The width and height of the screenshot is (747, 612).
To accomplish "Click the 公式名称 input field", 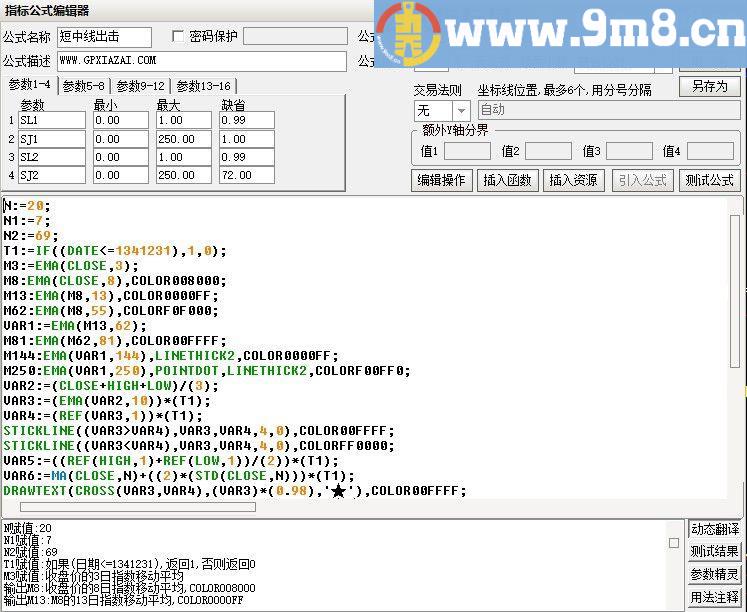I will click(x=104, y=37).
